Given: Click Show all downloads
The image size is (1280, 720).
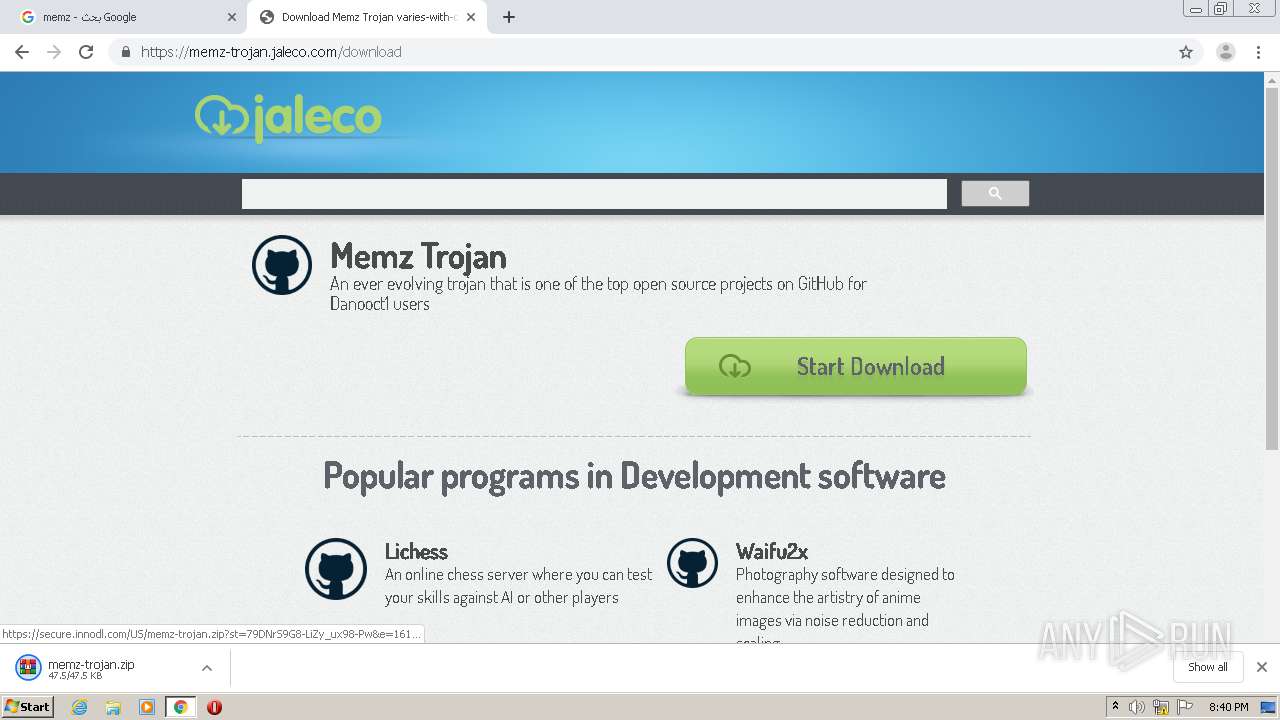Looking at the screenshot, I should pyautogui.click(x=1208, y=667).
